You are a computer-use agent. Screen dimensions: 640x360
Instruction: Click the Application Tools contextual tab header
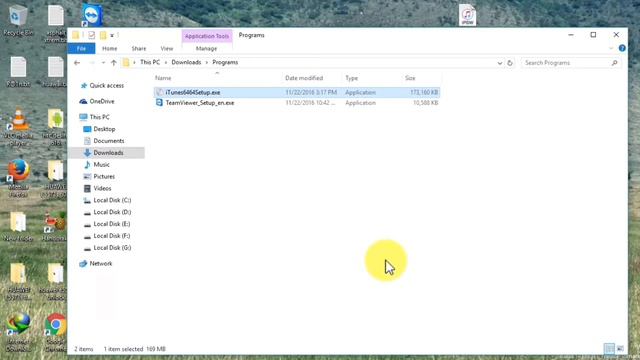[207, 36]
